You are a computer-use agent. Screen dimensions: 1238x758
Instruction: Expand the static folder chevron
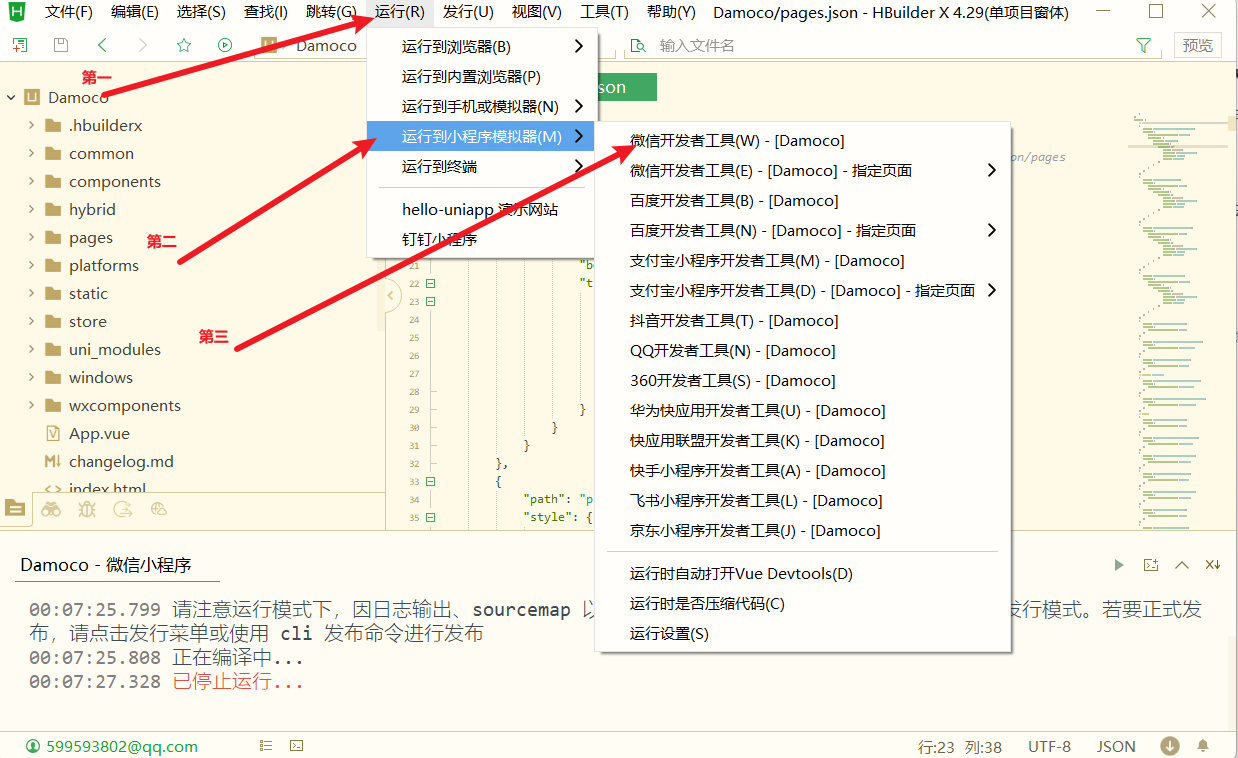pyautogui.click(x=32, y=294)
